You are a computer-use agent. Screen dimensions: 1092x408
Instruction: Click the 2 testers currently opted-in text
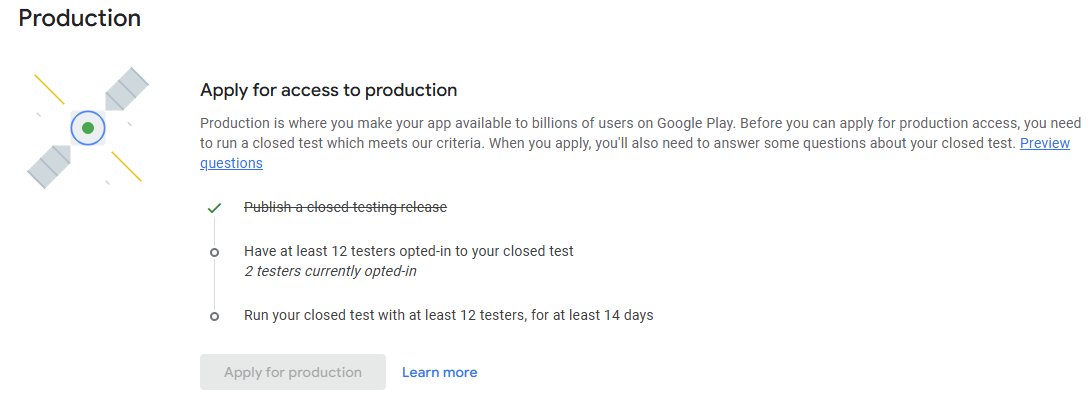point(330,272)
